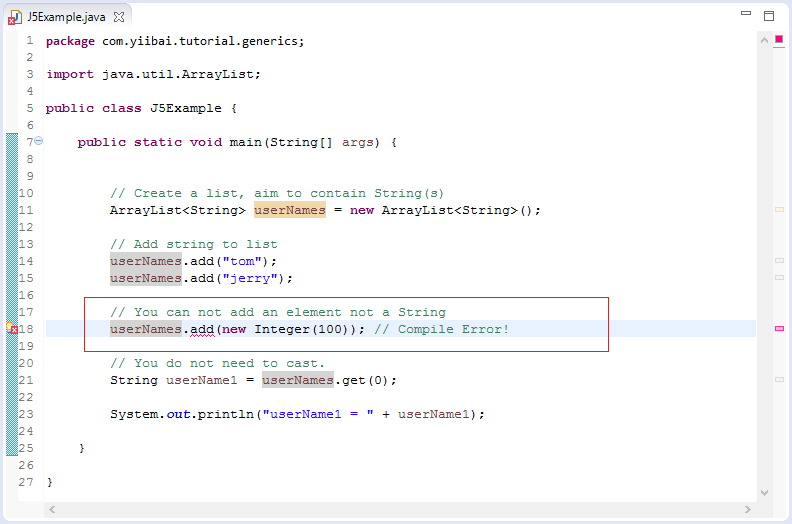Click com.yiibai.tutorial.generics package name
The width and height of the screenshot is (792, 524).
point(200,41)
